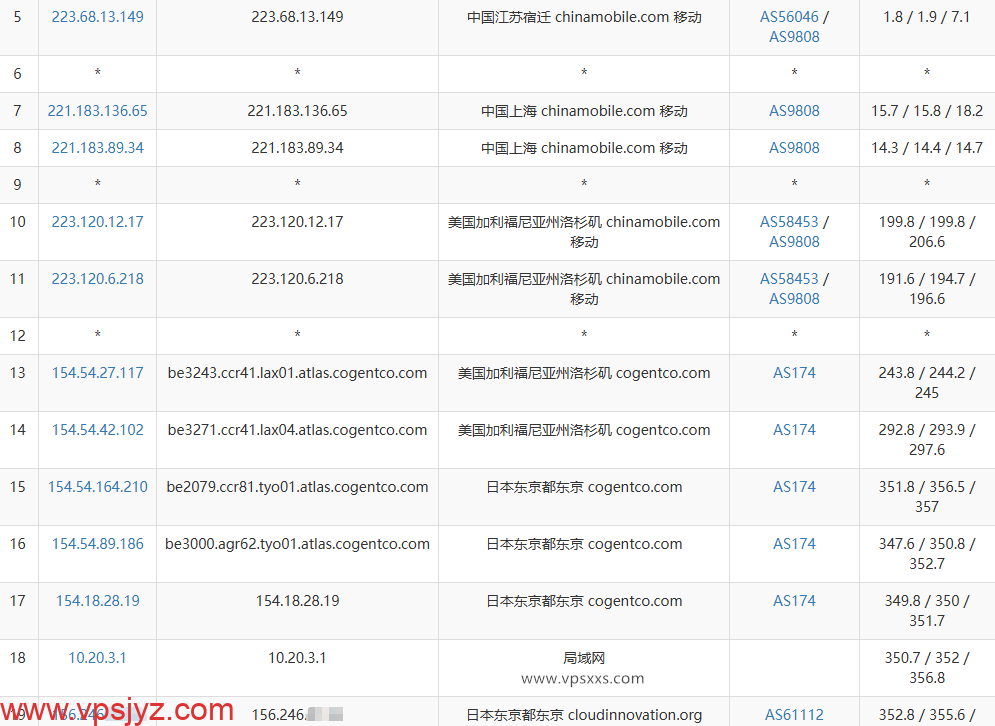995x726 pixels.
Task: Click the IP link 154.18.28.19
Action: tap(97, 600)
